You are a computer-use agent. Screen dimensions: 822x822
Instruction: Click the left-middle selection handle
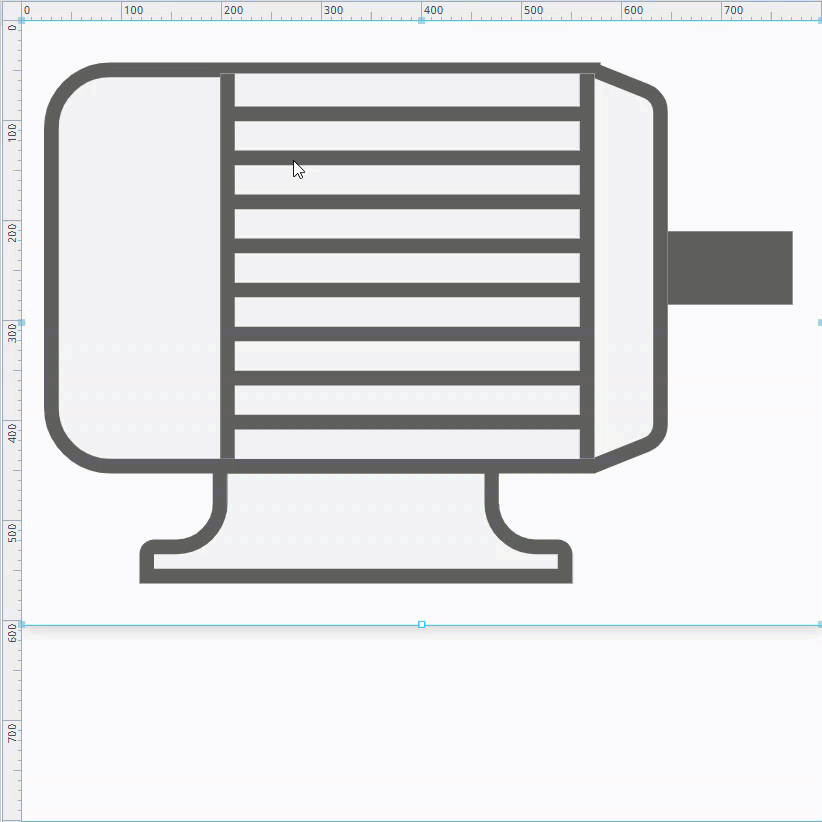point(22,322)
